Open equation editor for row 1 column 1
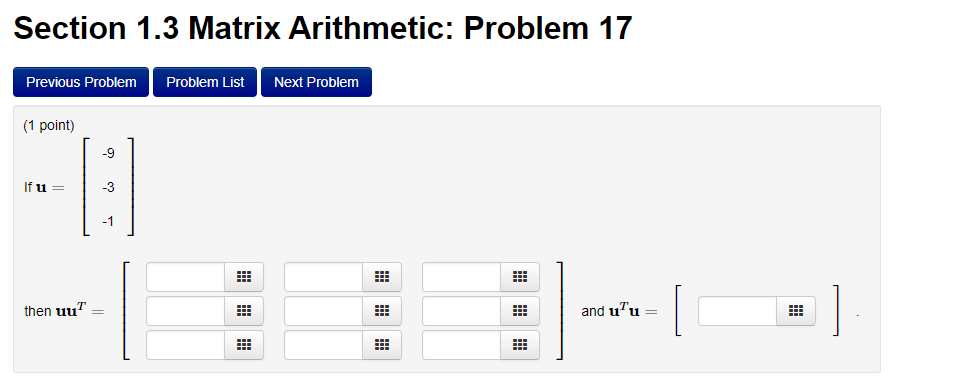Screen dimensions: 959x387 [x=244, y=277]
